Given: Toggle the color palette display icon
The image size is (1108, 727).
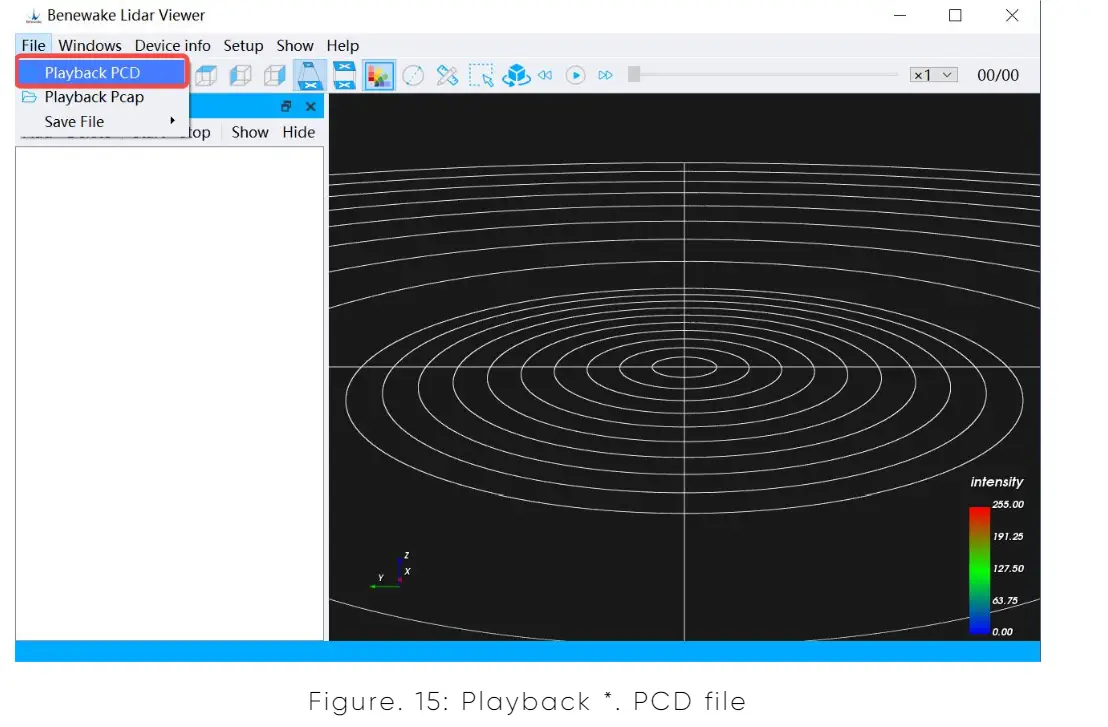Looking at the screenshot, I should [379, 75].
